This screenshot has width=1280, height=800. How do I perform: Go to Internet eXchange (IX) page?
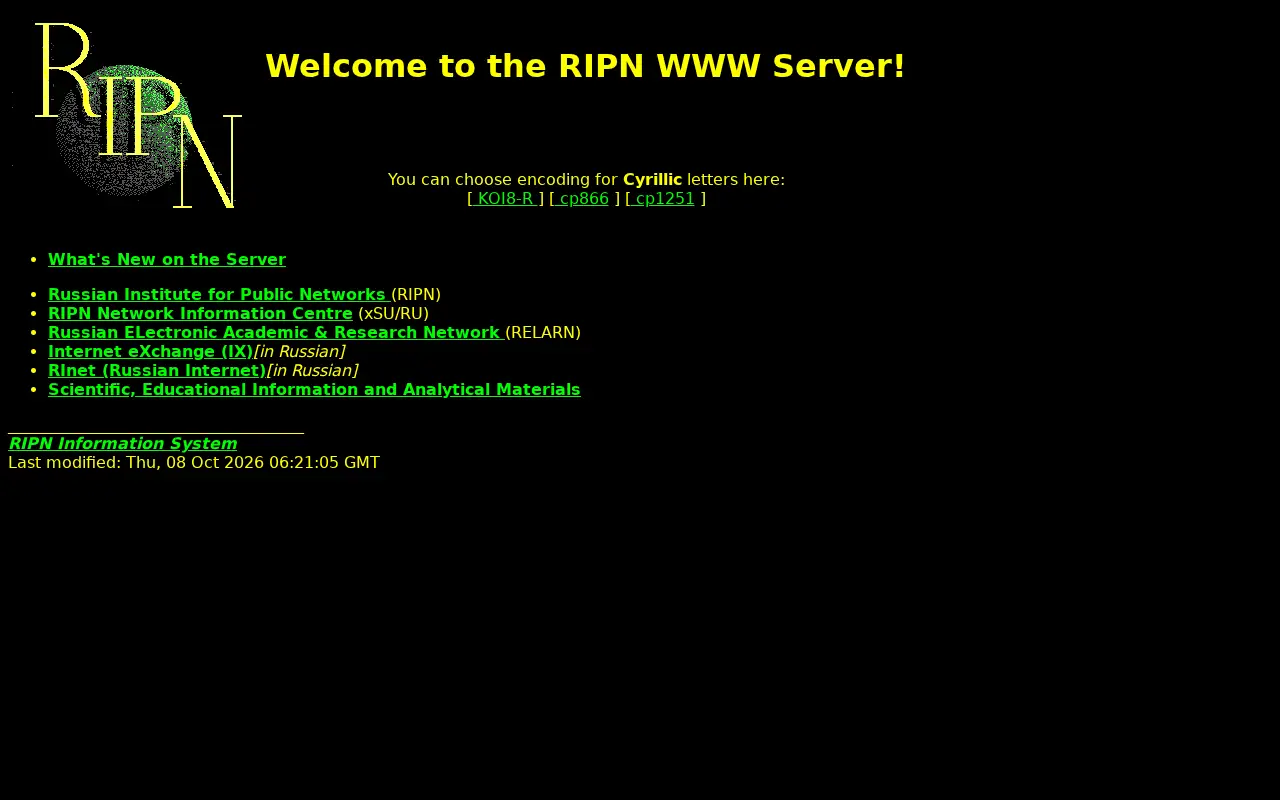click(x=150, y=352)
